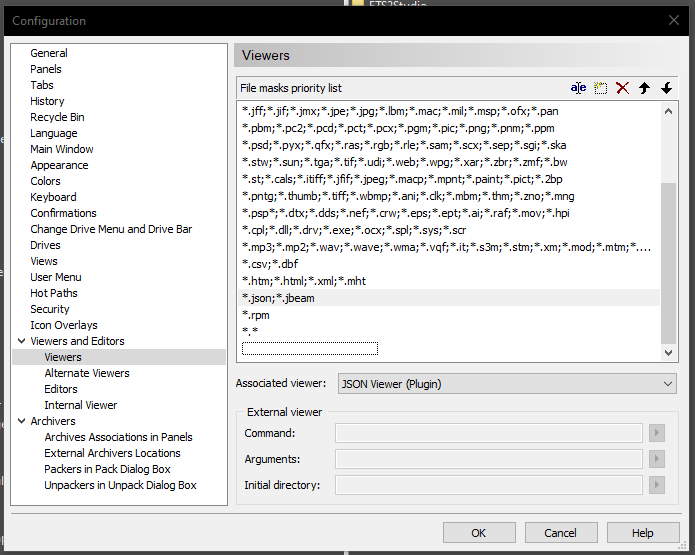Open the Alternate Viewers settings page
Screen dimensions: 695x555
coord(87,373)
